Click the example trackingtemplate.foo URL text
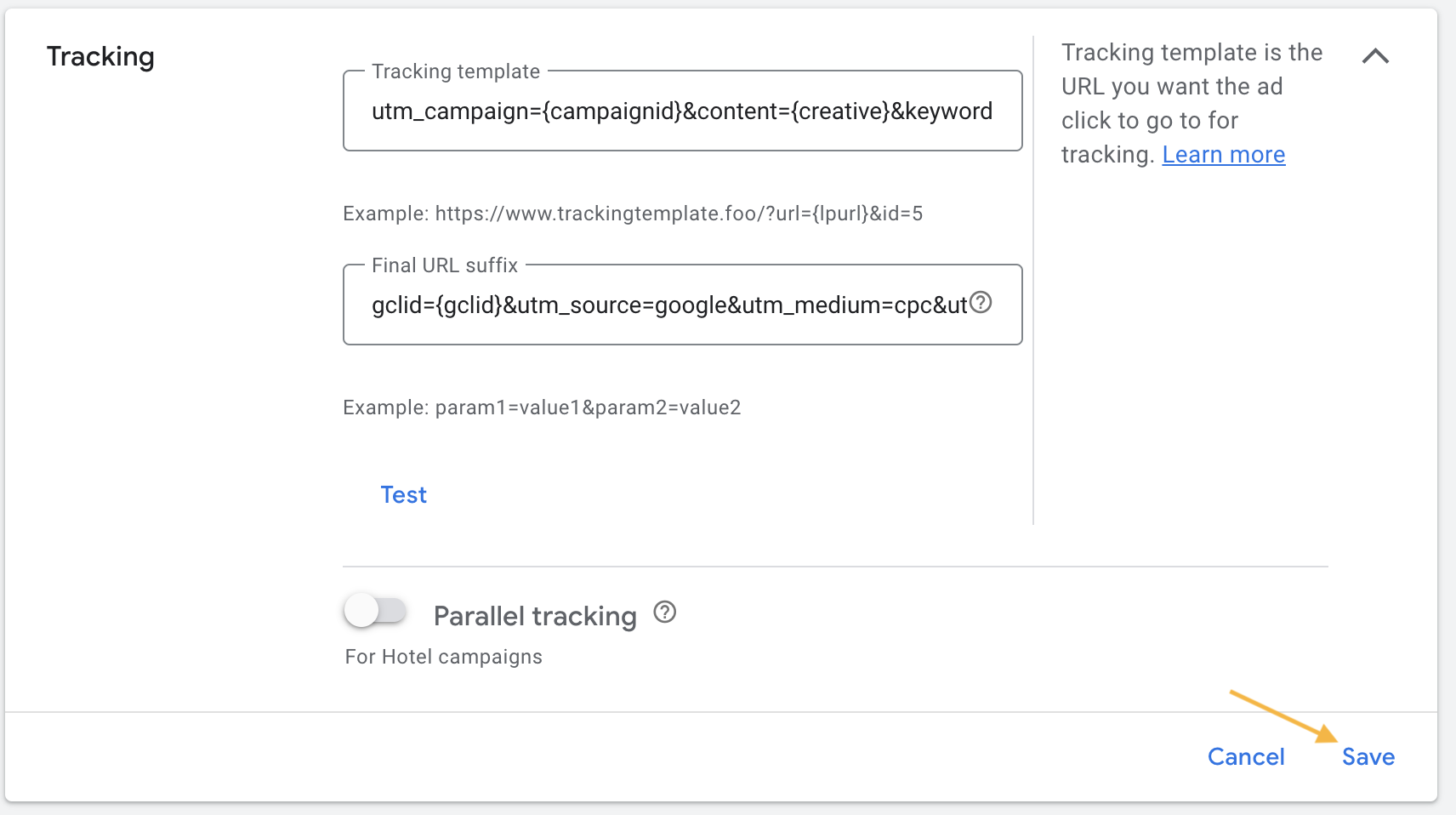Screen dimensions: 1456x815 [x=679, y=214]
